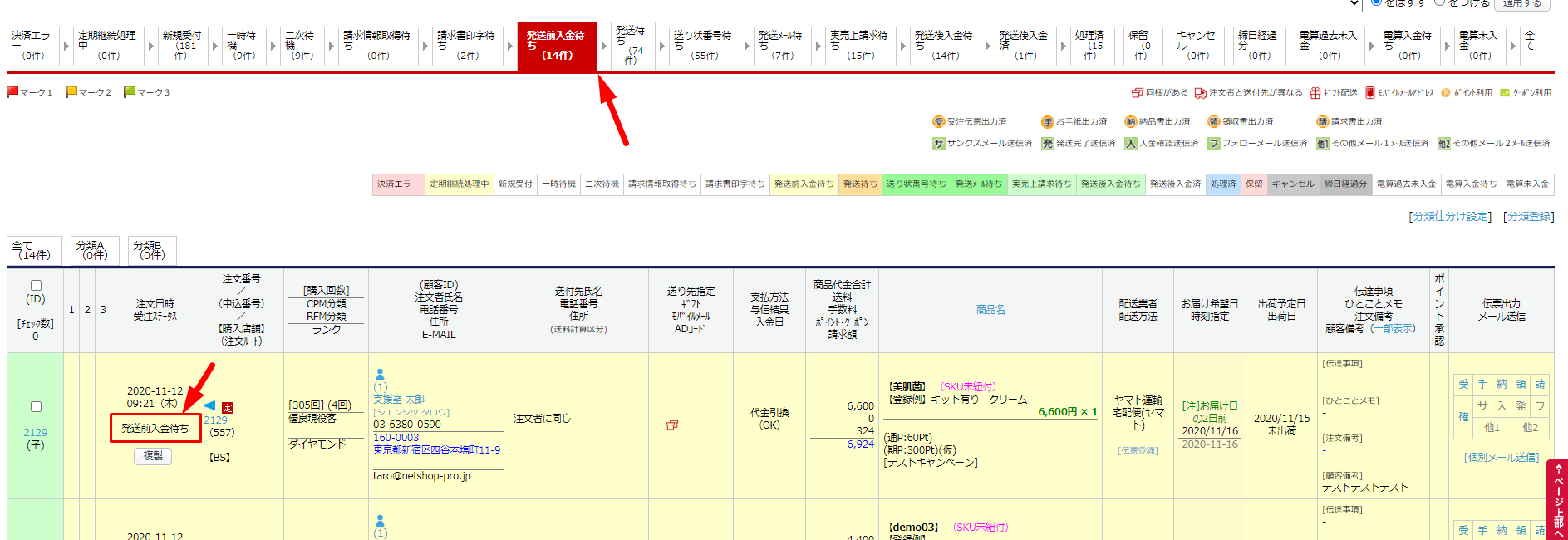The height and width of the screenshot is (540, 1568).
Task: Click the red マーク1 flag icon
Action: click(x=12, y=92)
